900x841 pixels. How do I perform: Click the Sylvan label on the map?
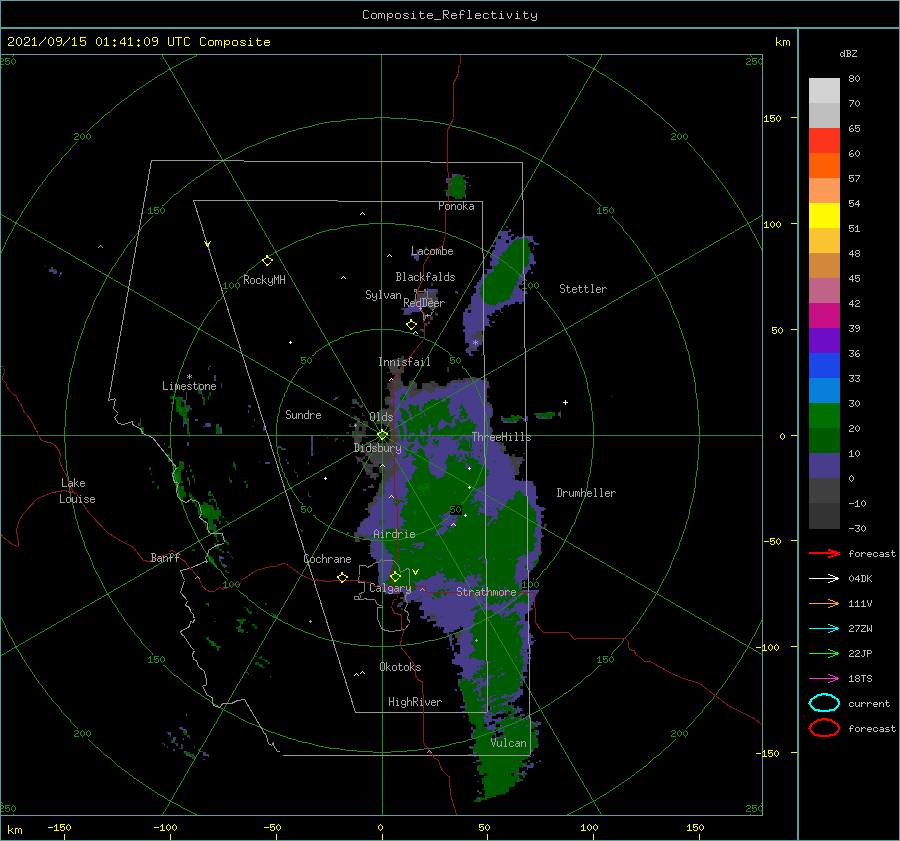(383, 295)
